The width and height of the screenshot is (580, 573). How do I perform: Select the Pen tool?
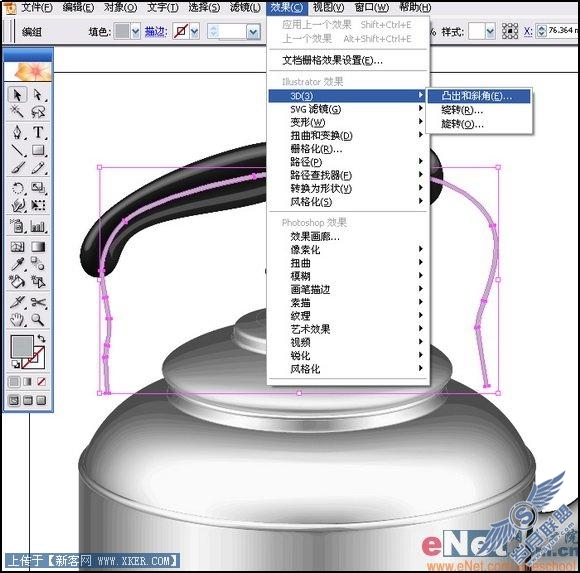(x=17, y=132)
